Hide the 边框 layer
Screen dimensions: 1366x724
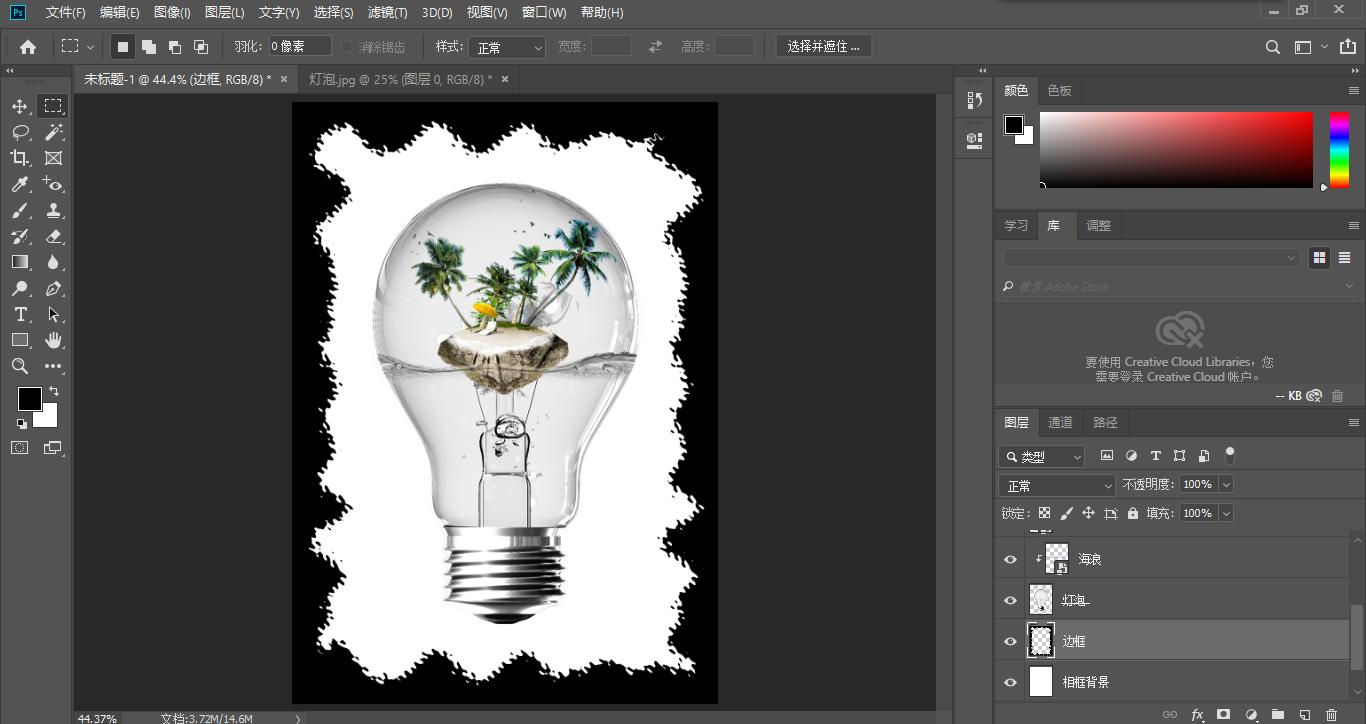[x=1010, y=642]
